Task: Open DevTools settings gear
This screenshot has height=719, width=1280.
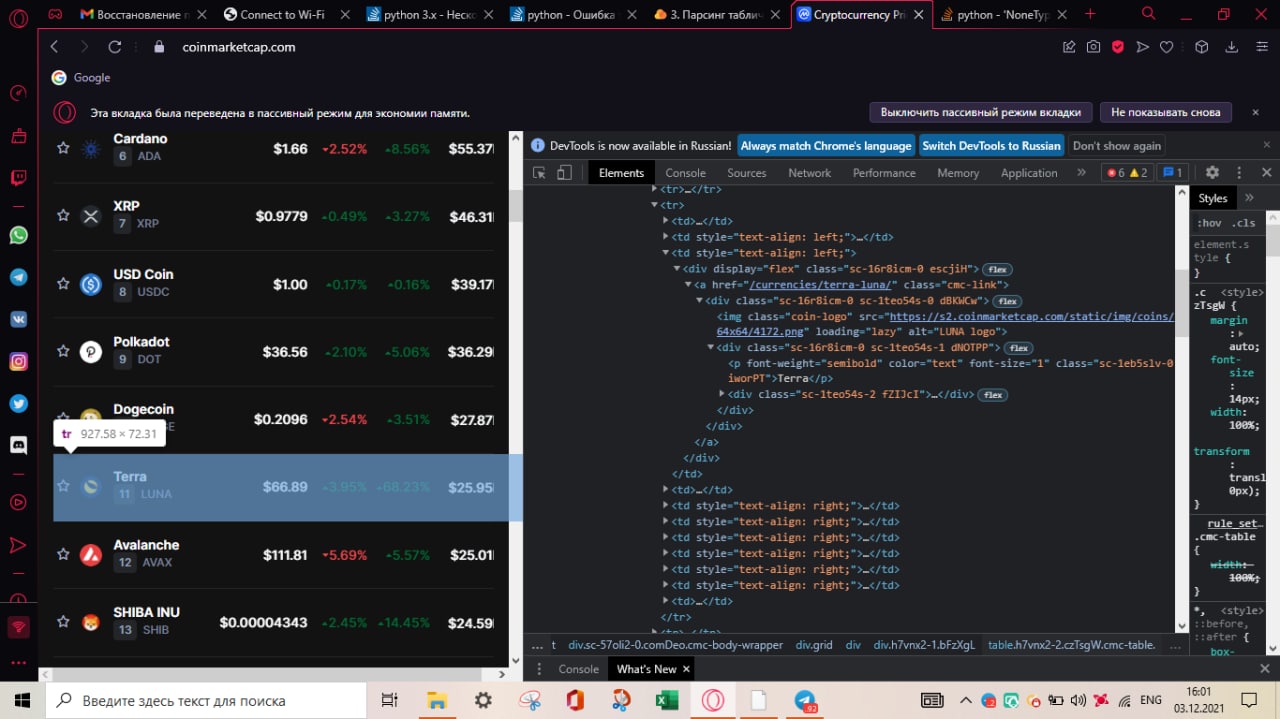Action: pos(1212,173)
